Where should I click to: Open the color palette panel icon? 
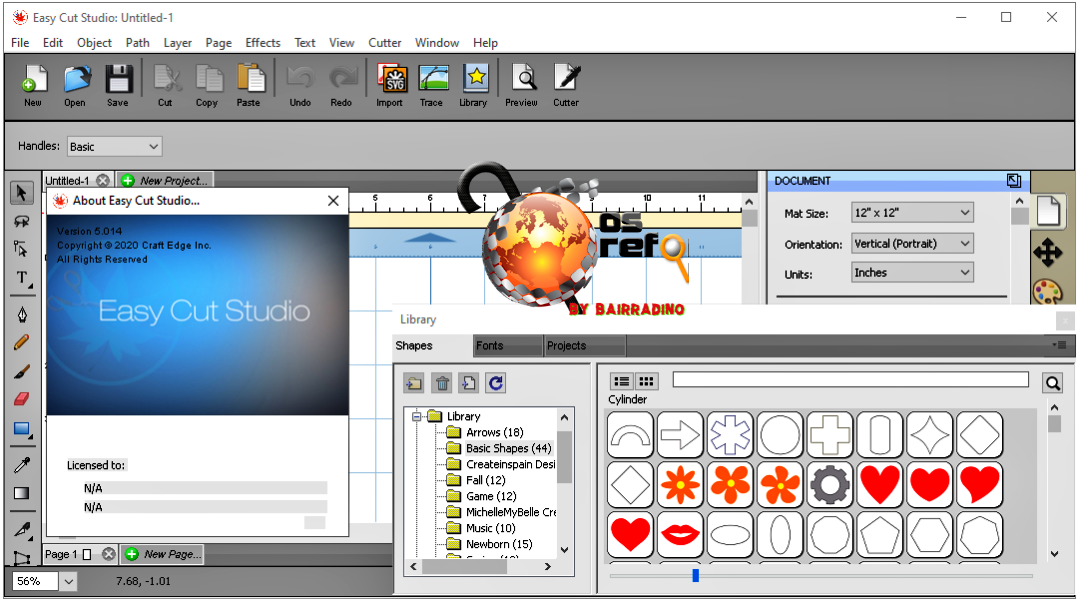1048,292
